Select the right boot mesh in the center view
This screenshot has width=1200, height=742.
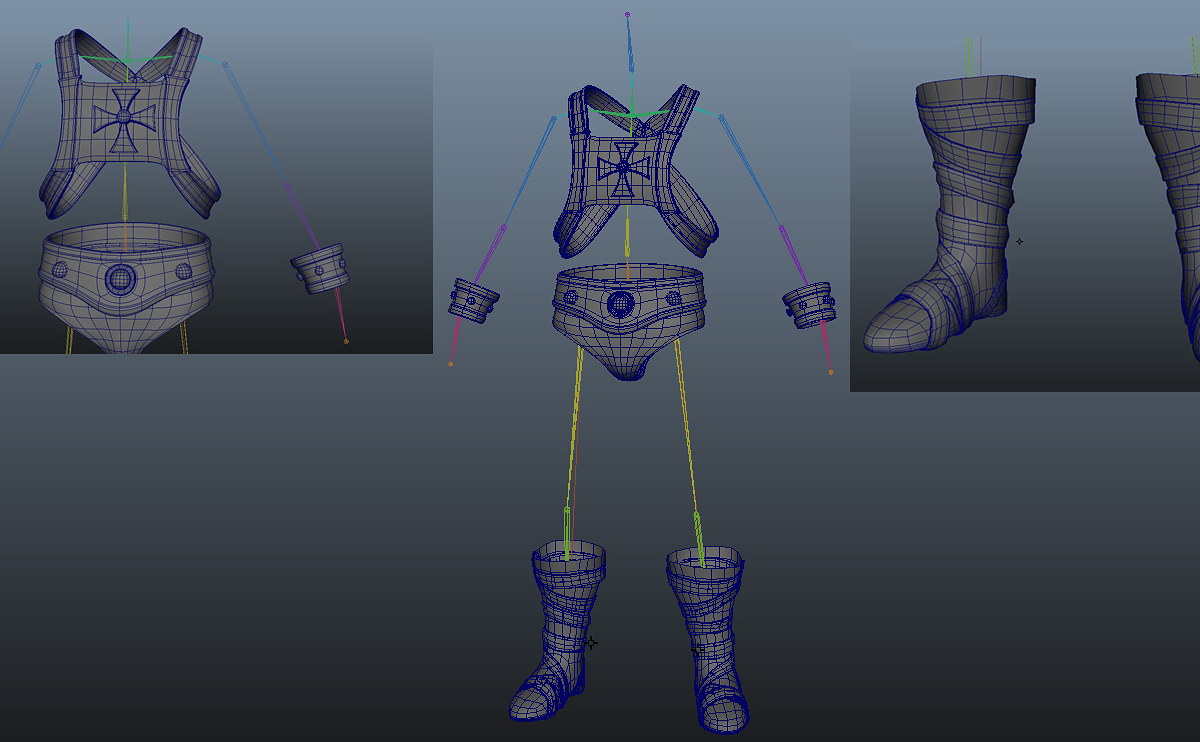pyautogui.click(x=709, y=639)
